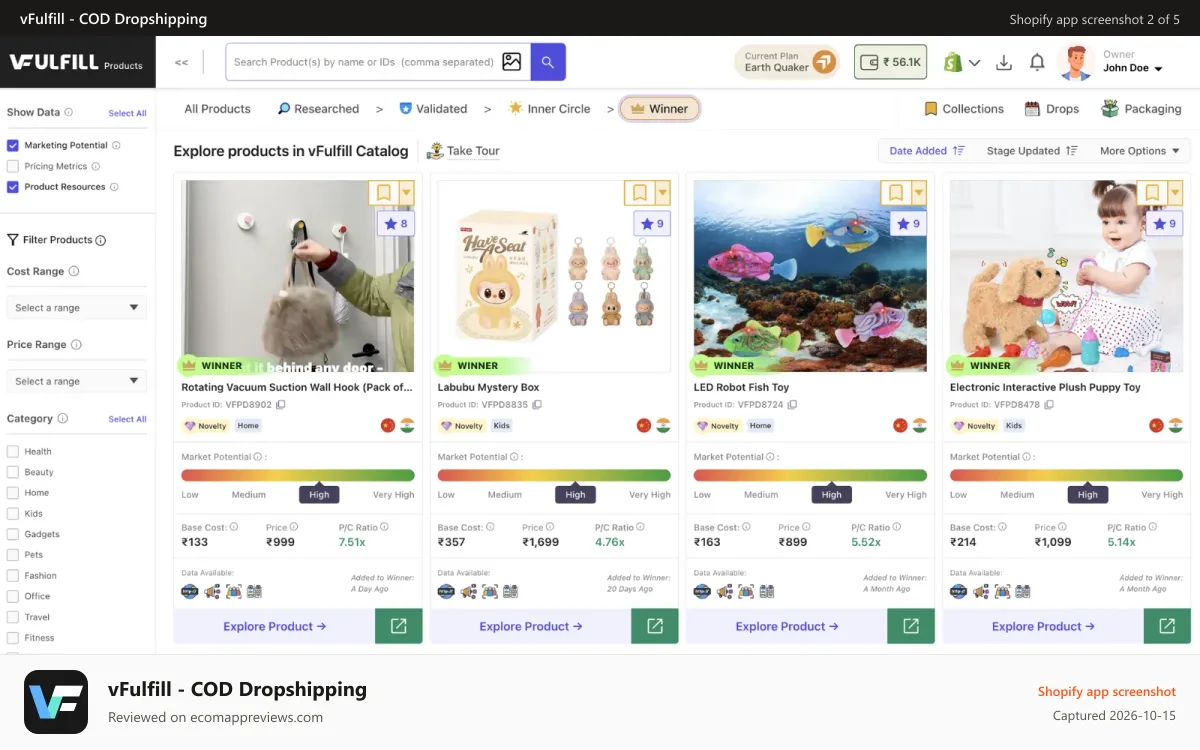Bookmark the Electronic Interactive Plush Puppy Toy
Viewport: 1200px width, 750px height.
pyautogui.click(x=1151, y=192)
